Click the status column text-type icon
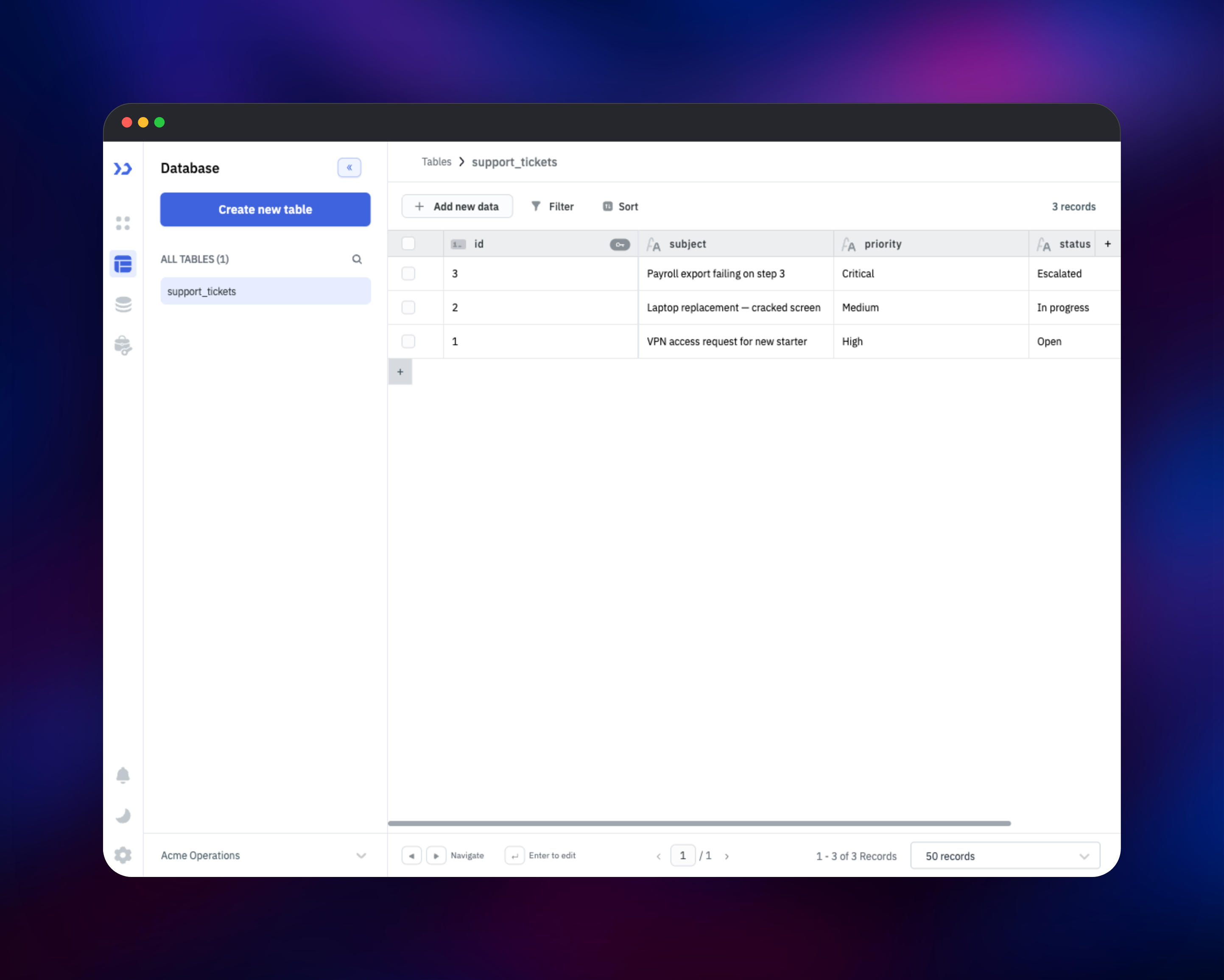 click(1043, 244)
